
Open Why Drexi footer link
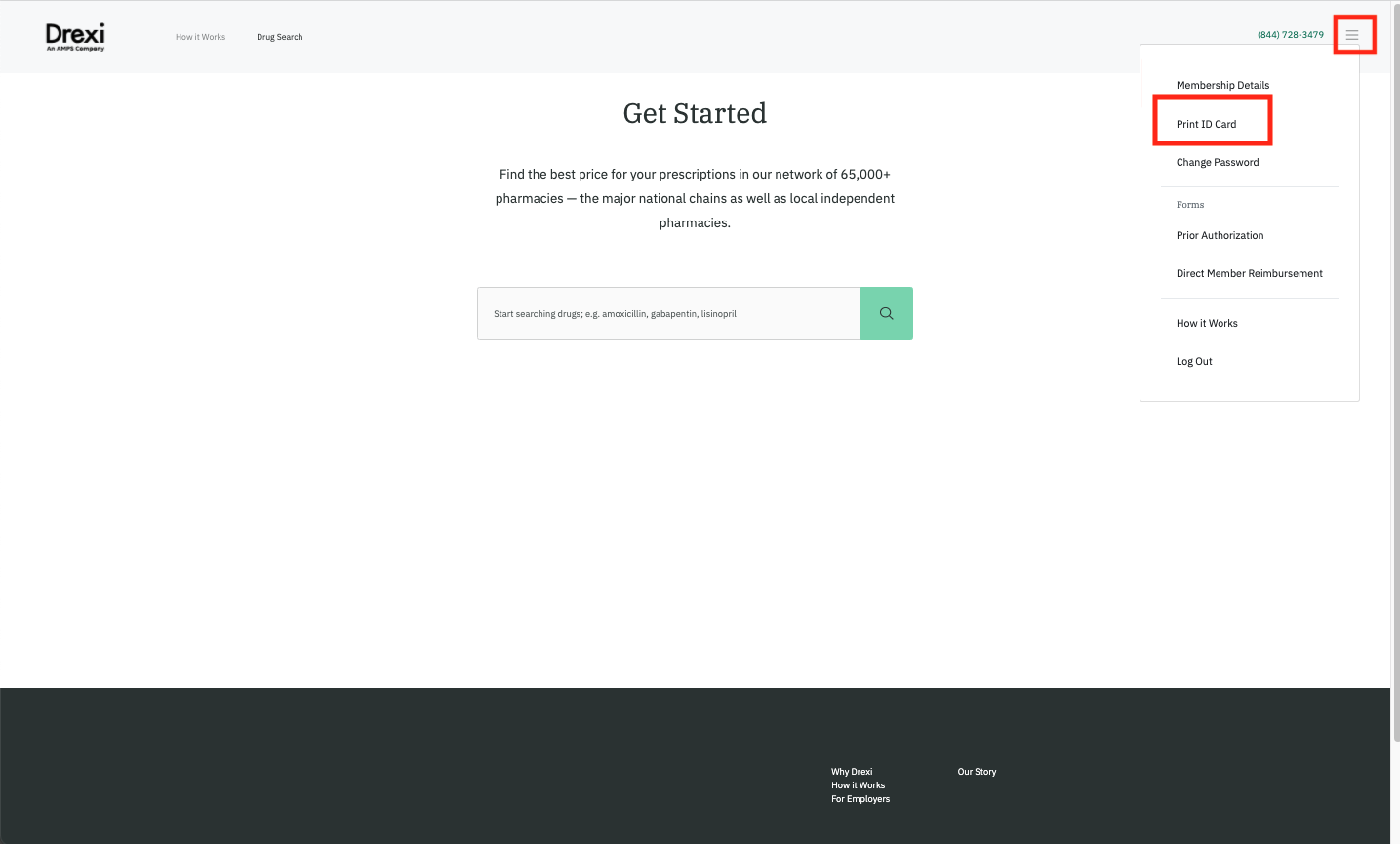pos(852,772)
